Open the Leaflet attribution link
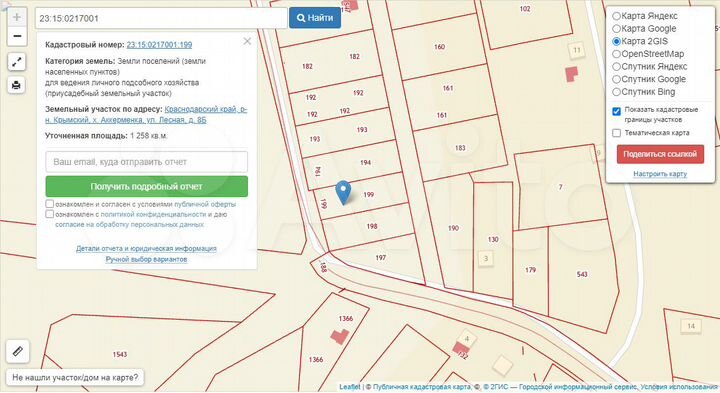Image resolution: width=720 pixels, height=393 pixels. [349, 387]
